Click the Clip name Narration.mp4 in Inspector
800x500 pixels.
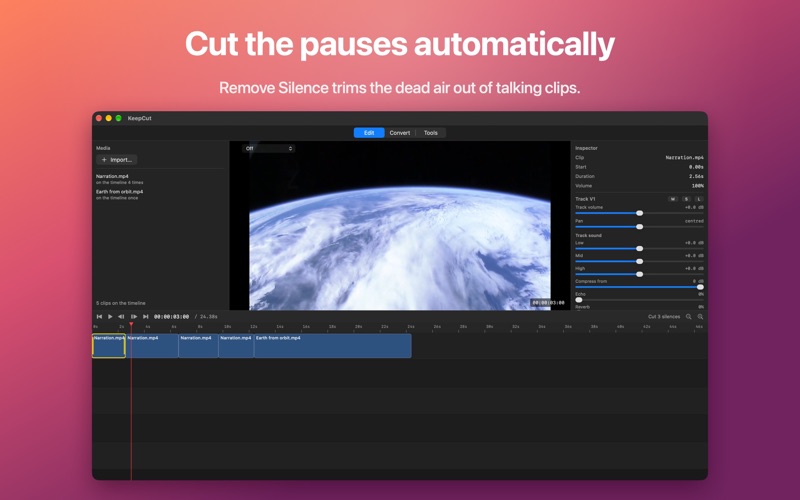pos(685,158)
